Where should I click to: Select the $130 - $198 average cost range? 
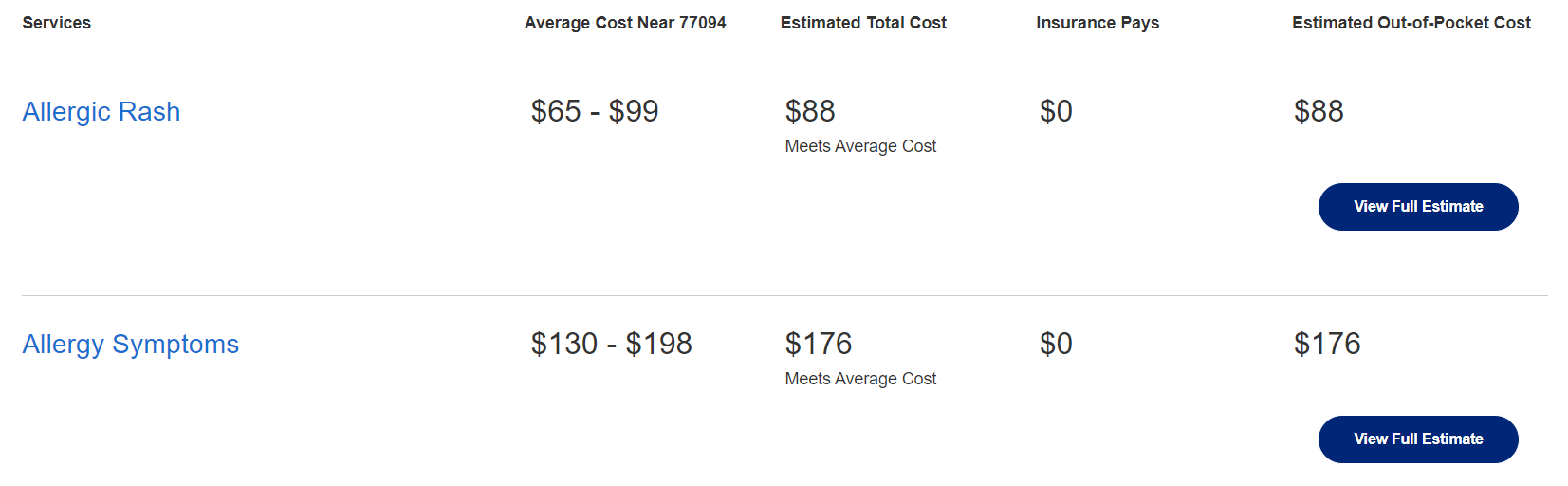coord(612,344)
